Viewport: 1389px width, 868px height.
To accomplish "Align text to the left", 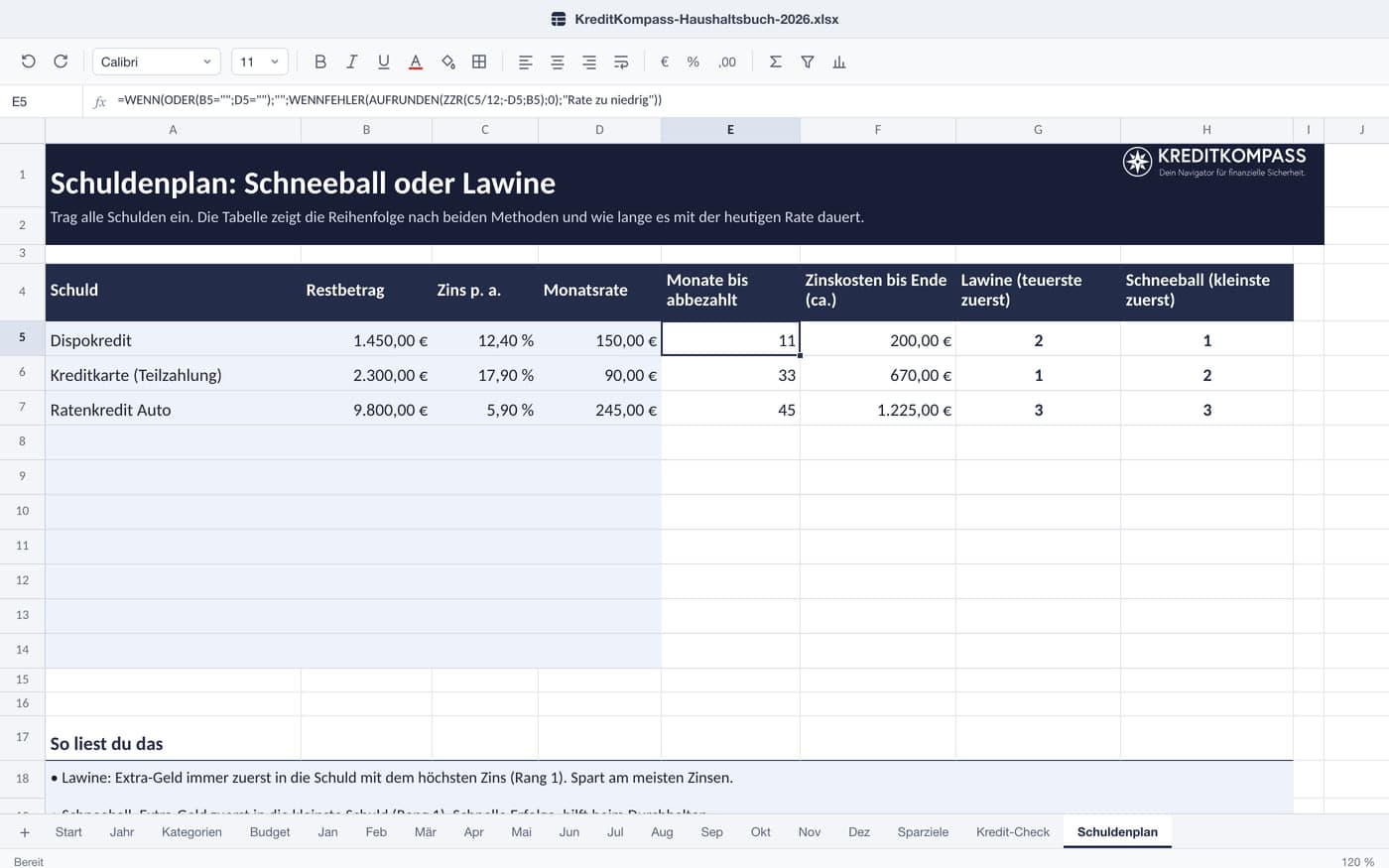I will click(x=525, y=62).
